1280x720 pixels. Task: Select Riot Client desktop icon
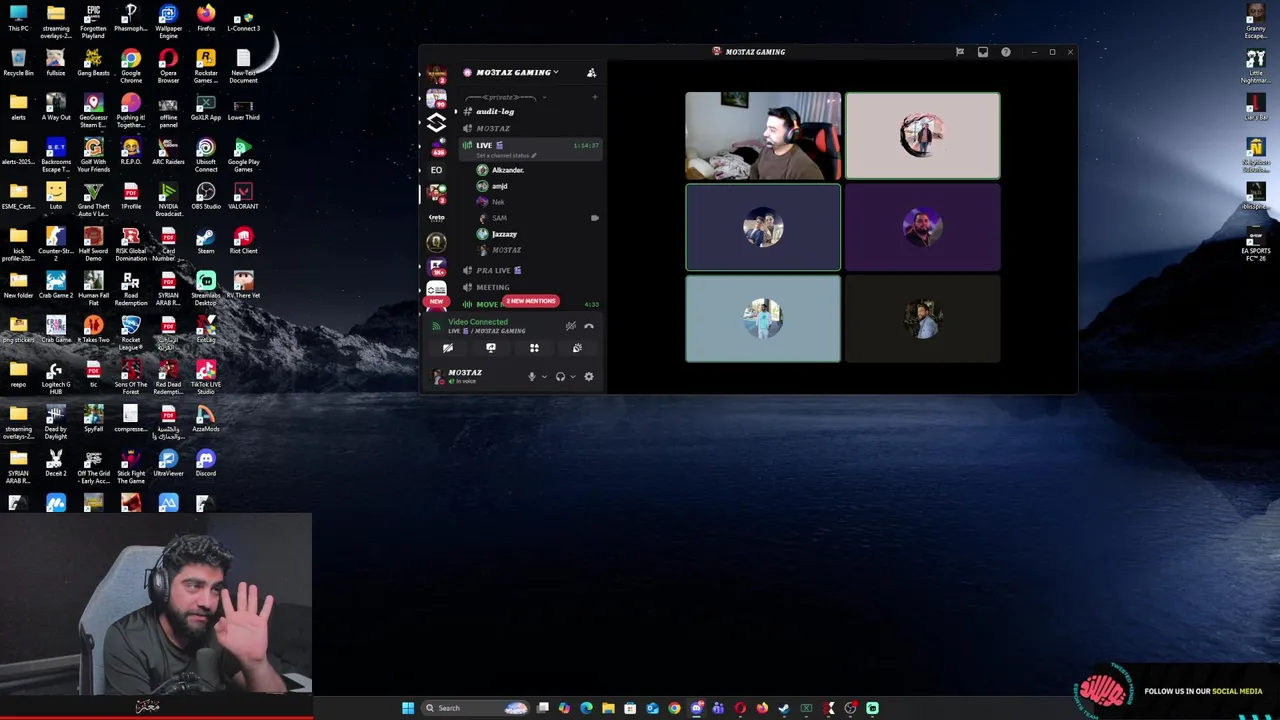click(x=243, y=240)
